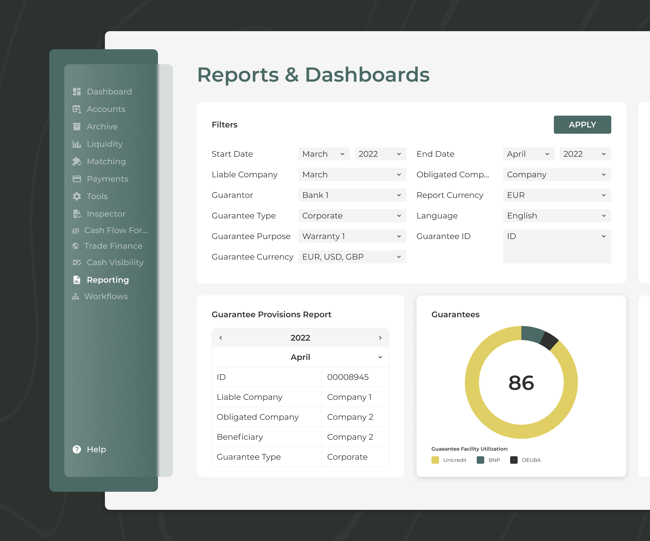
Task: Open the Guarantee ID dropdown
Action: [557, 246]
